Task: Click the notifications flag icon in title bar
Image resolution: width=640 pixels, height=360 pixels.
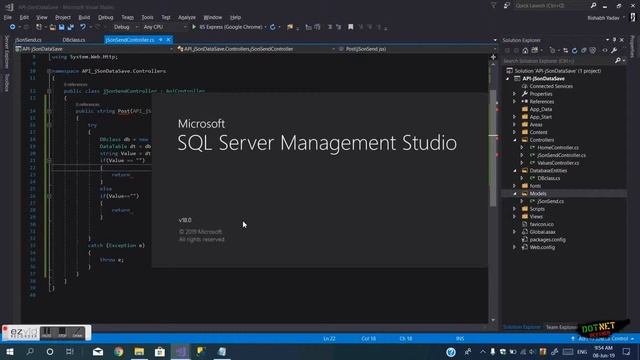Action: coord(493,6)
